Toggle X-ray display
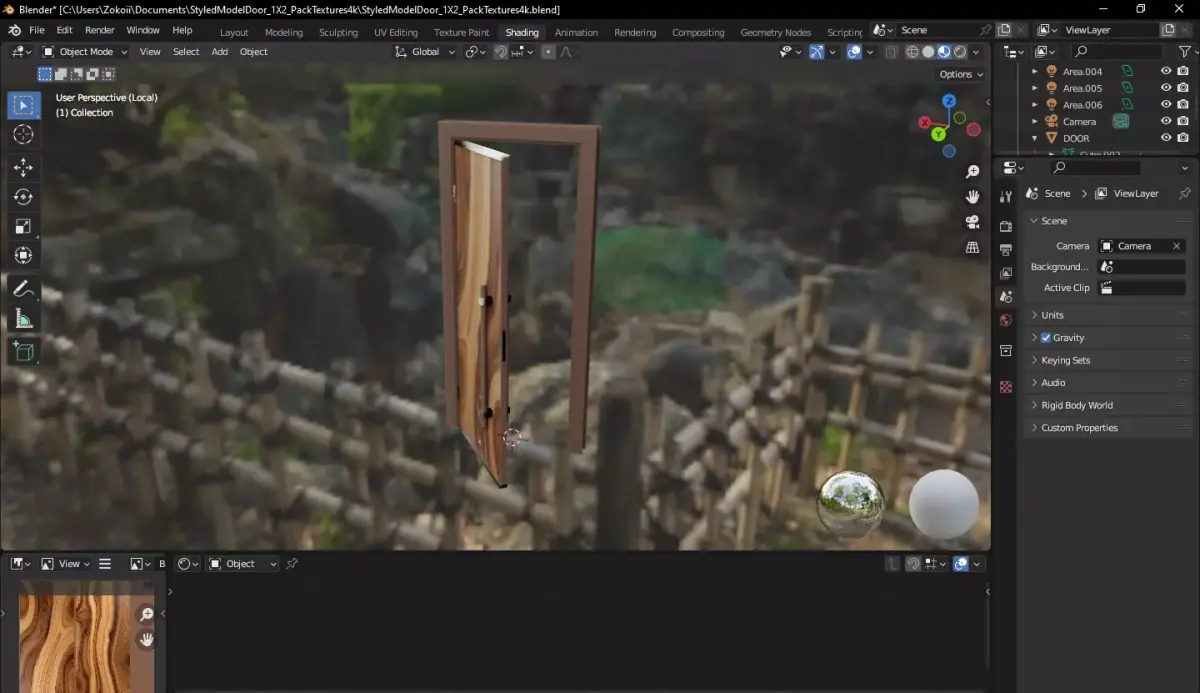Image resolution: width=1200 pixels, height=693 pixels. point(891,52)
